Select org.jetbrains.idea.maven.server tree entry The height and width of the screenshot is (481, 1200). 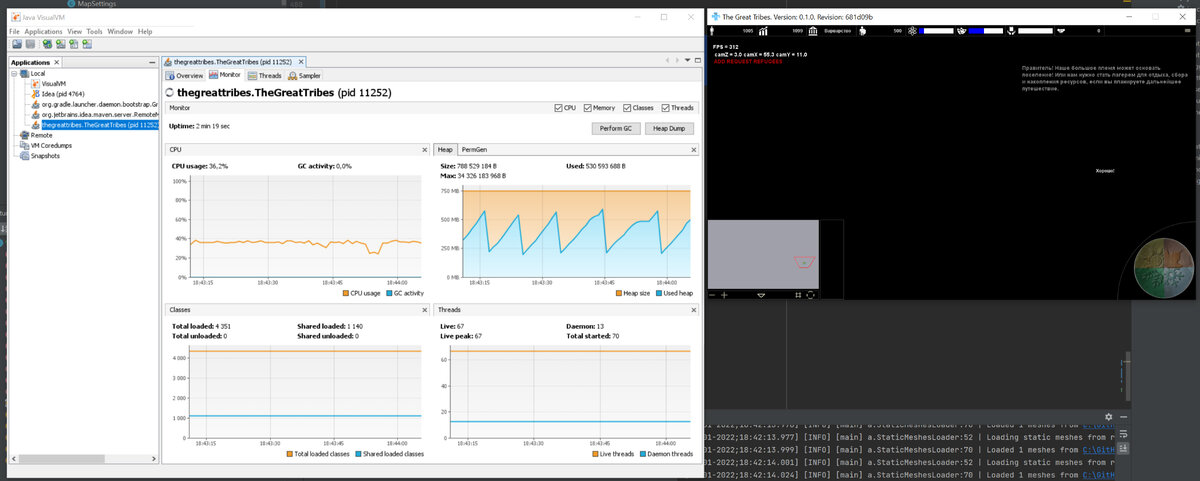[x=101, y=114]
